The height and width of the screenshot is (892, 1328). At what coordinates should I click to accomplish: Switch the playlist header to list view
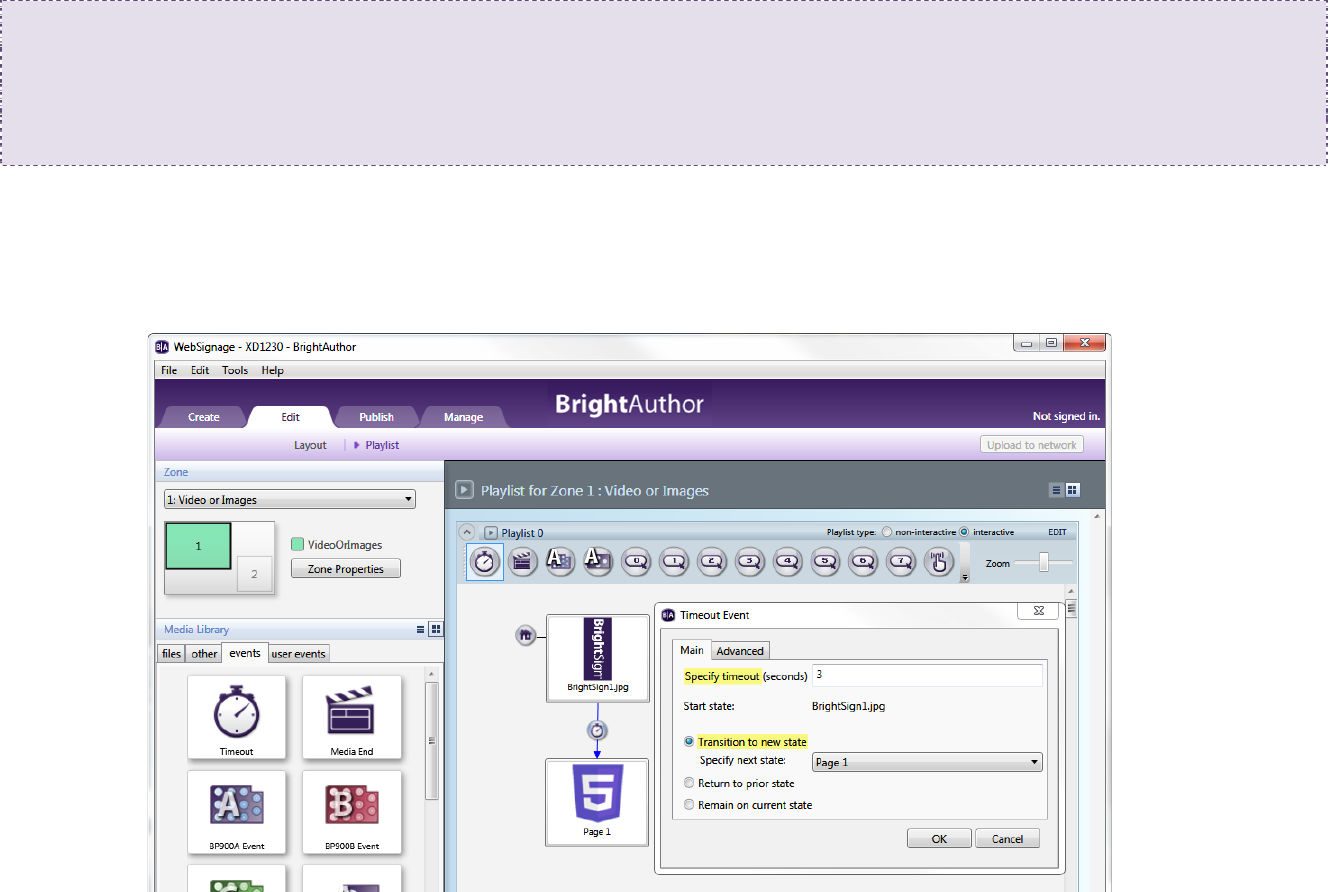click(x=1056, y=490)
